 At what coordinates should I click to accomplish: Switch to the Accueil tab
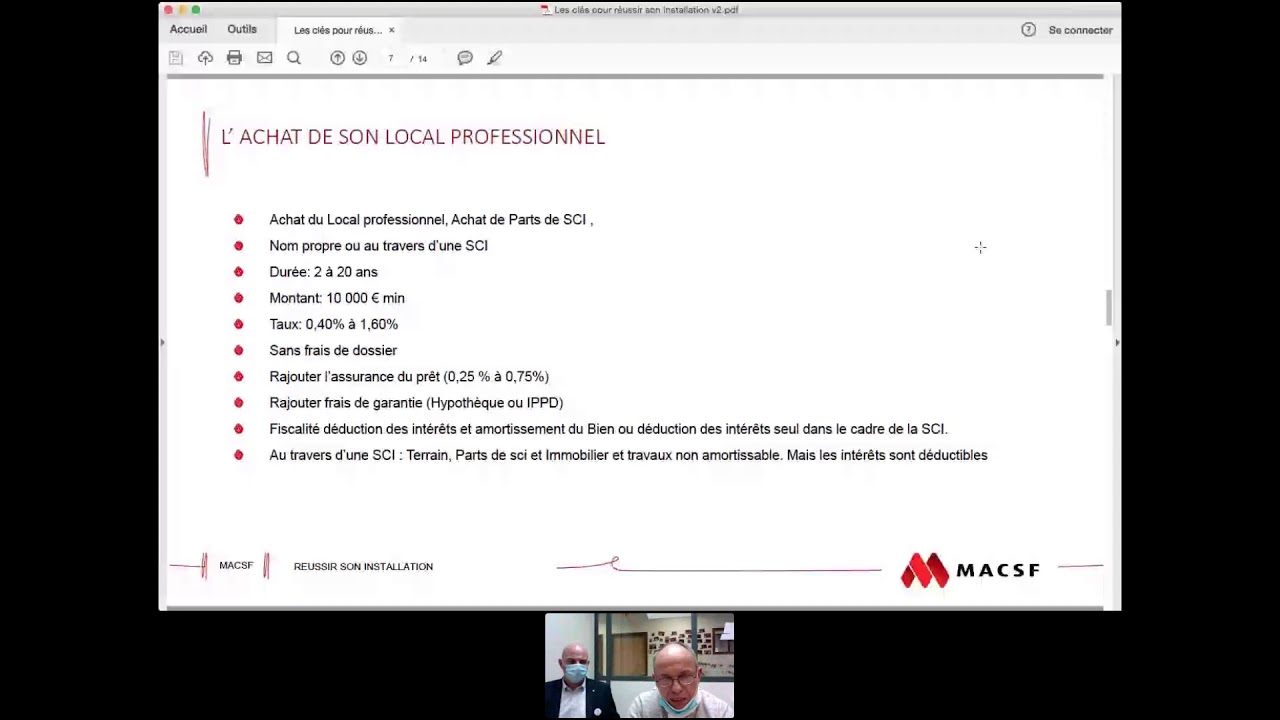[188, 30]
